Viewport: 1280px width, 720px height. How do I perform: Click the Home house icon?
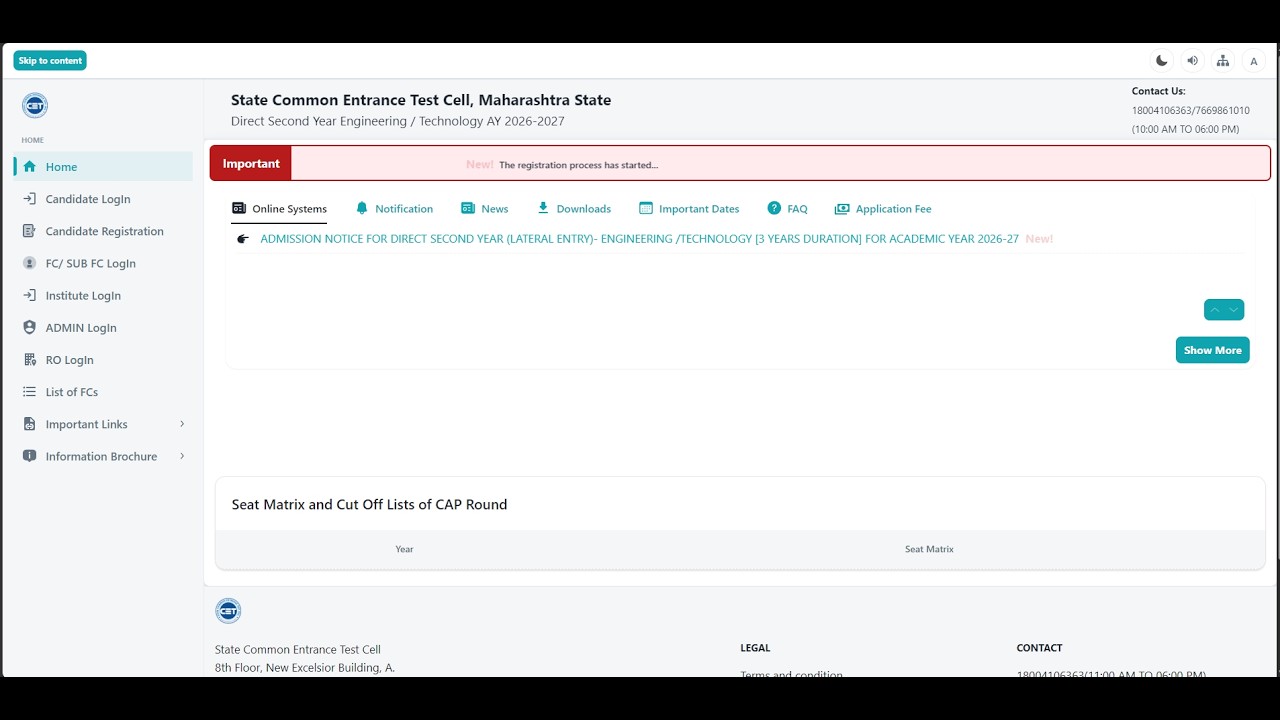click(x=30, y=167)
